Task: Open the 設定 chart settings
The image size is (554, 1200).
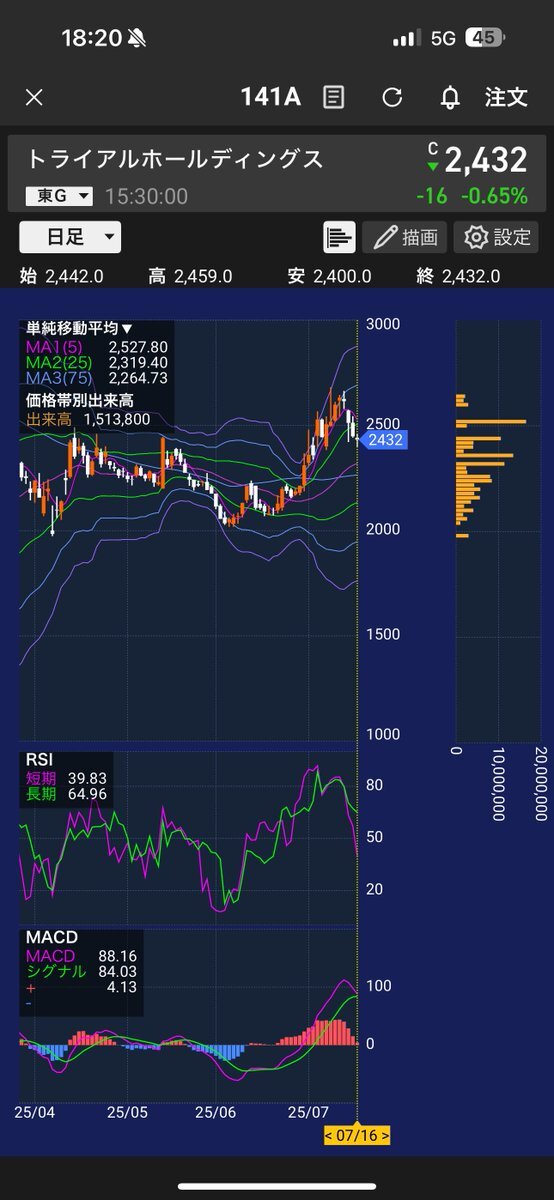Action: pyautogui.click(x=496, y=237)
